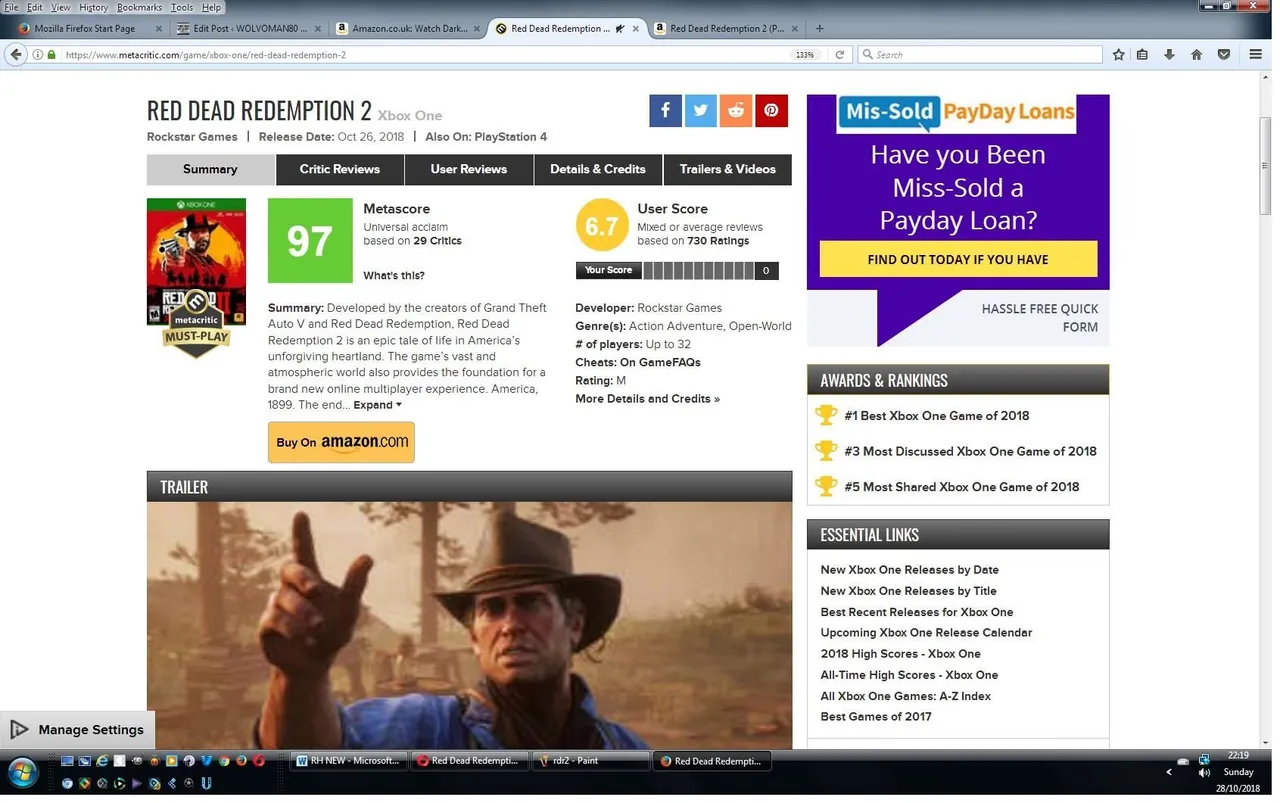Click the Pocket icon in the toolbar

point(1223,55)
